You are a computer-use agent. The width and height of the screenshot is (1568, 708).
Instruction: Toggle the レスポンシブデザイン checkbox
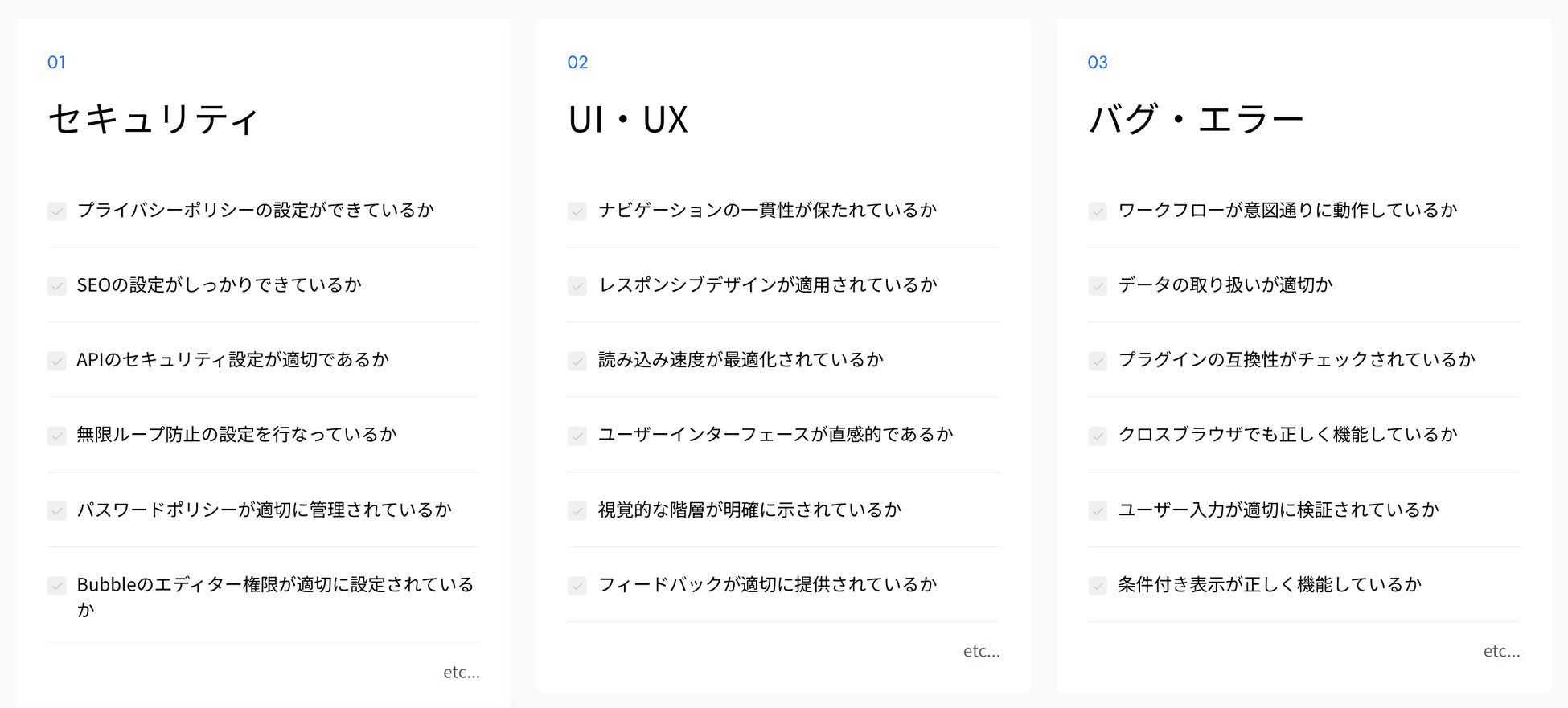point(577,286)
